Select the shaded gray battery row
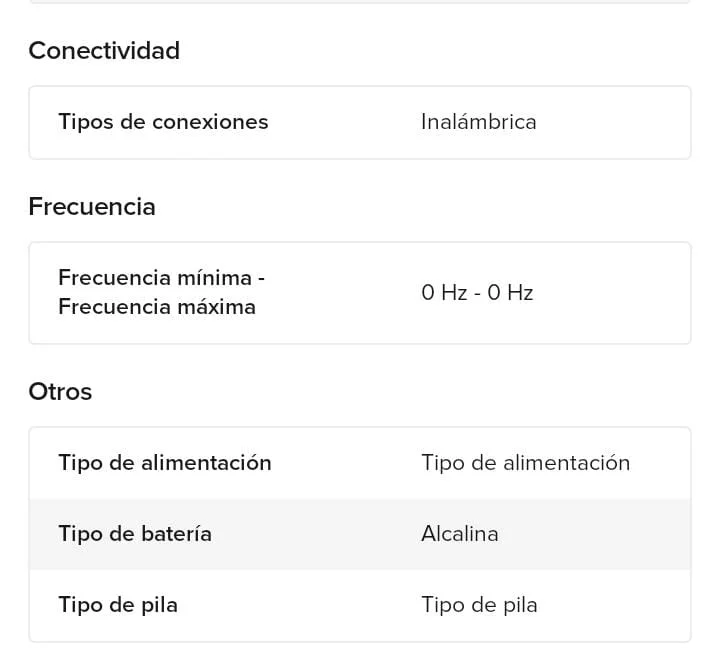The height and width of the screenshot is (648, 720). [x=360, y=534]
